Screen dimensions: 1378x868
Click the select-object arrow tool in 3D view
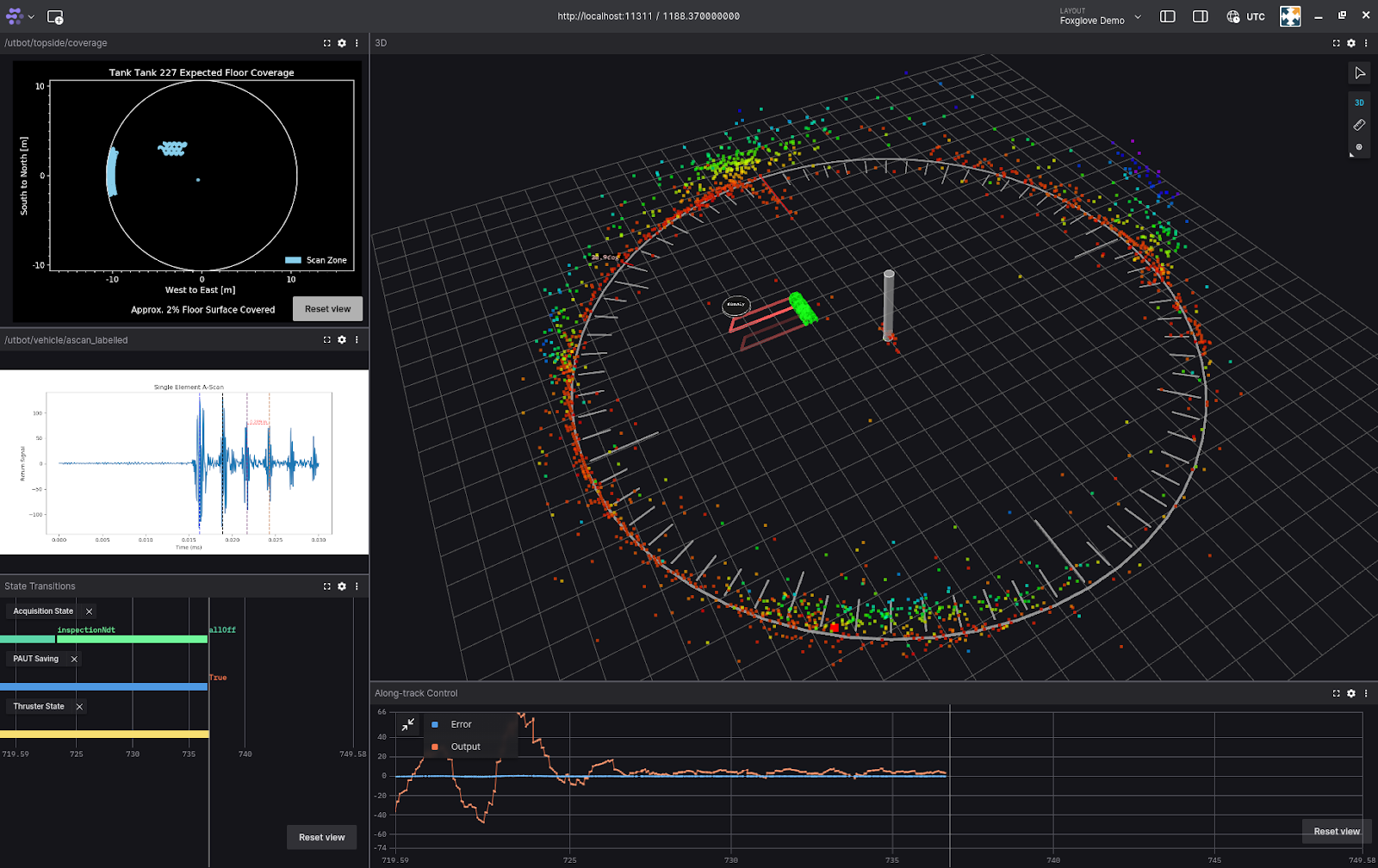tap(1359, 73)
